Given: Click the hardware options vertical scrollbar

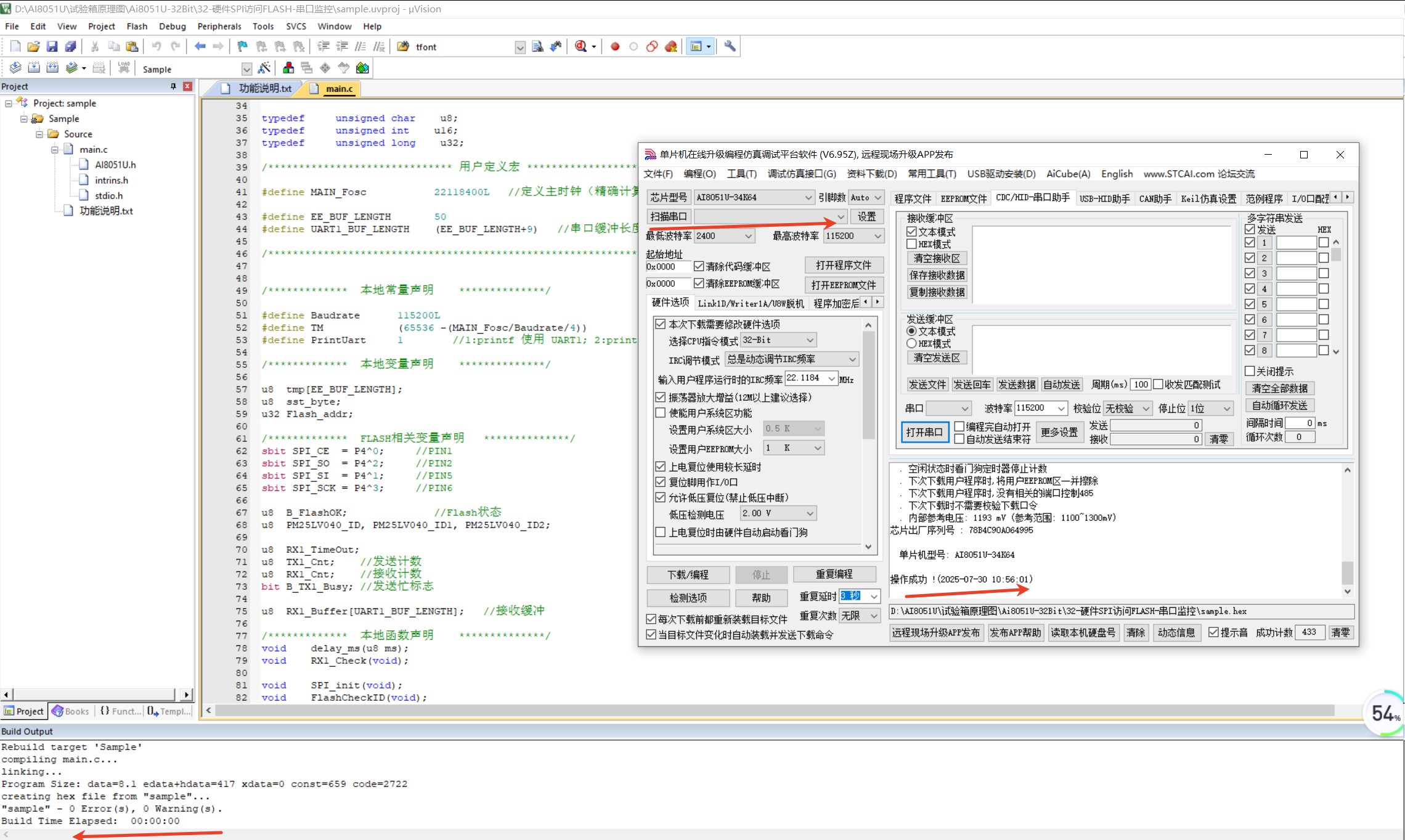Looking at the screenshot, I should tap(868, 434).
